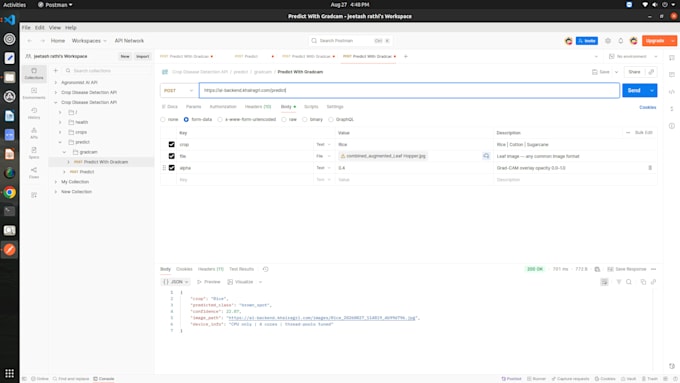Image resolution: width=680 pixels, height=383 pixels.
Task: Click the request URL input field
Action: [x=409, y=91]
